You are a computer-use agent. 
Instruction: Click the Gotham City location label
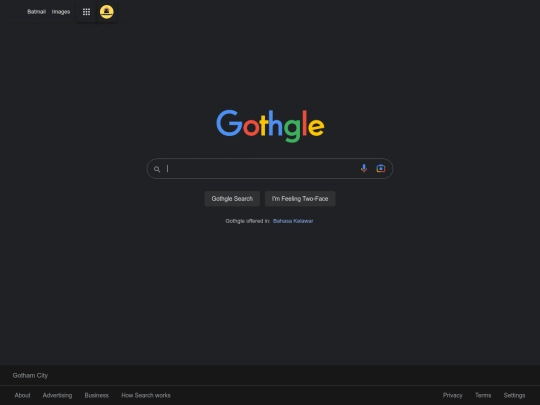click(30, 375)
